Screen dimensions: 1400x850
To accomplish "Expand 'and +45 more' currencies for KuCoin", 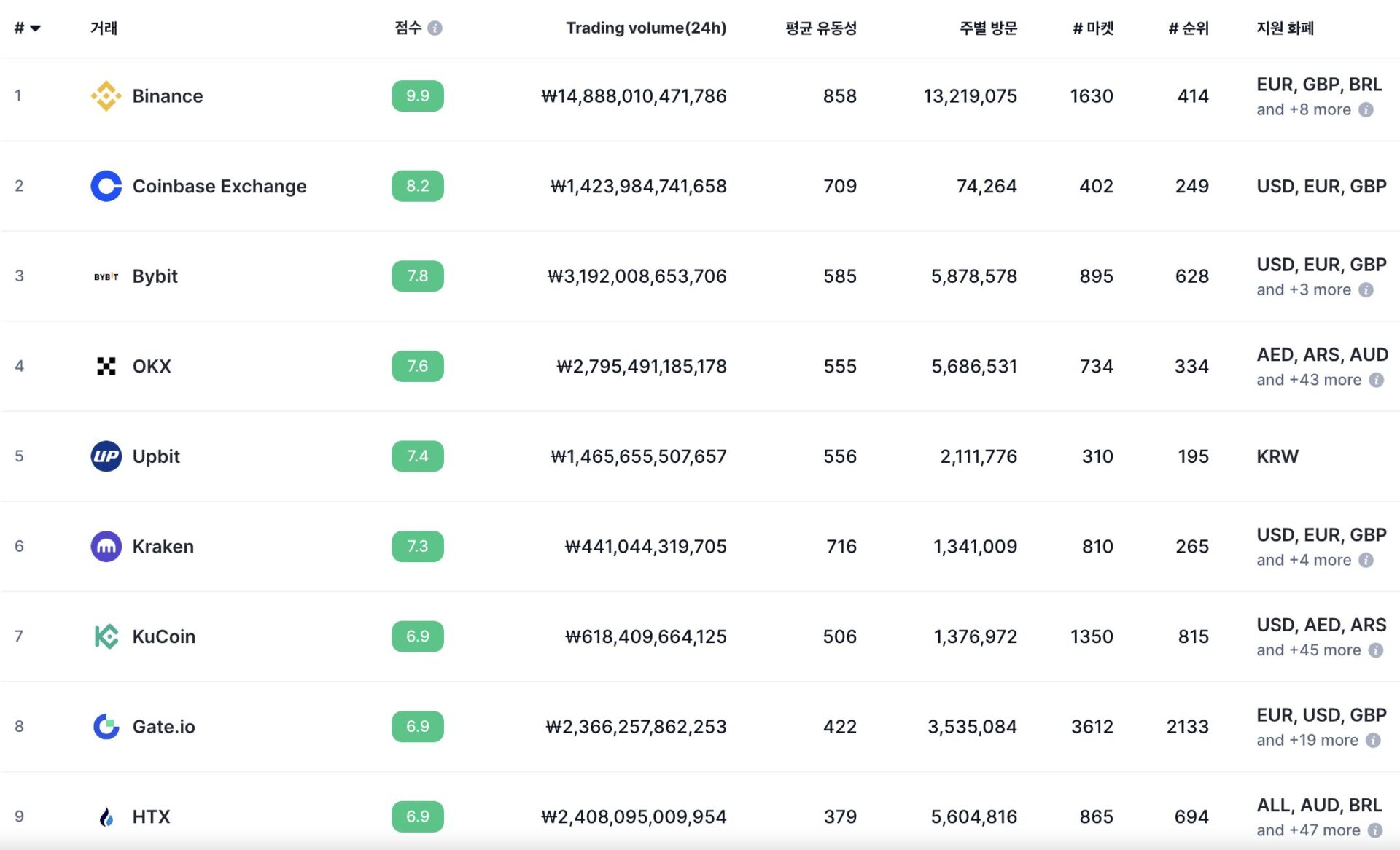I will point(1309,650).
